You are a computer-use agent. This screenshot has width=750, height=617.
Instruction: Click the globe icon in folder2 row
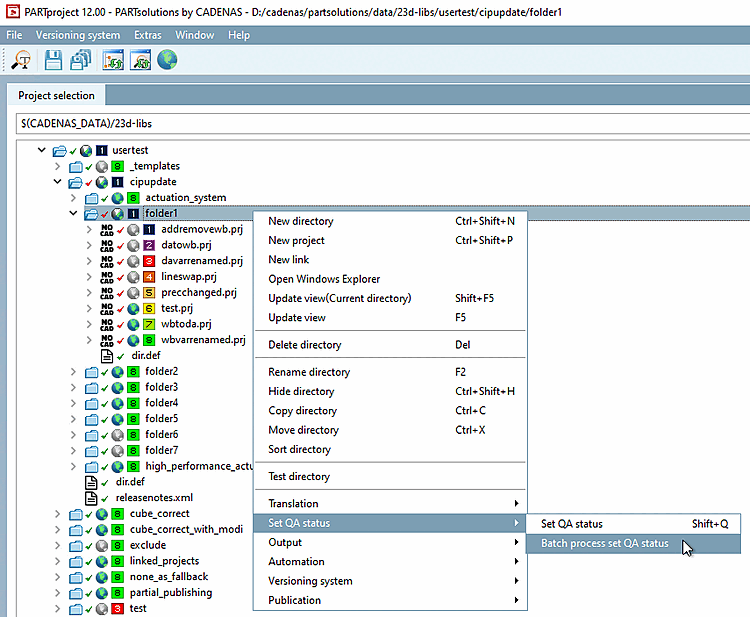(117, 372)
